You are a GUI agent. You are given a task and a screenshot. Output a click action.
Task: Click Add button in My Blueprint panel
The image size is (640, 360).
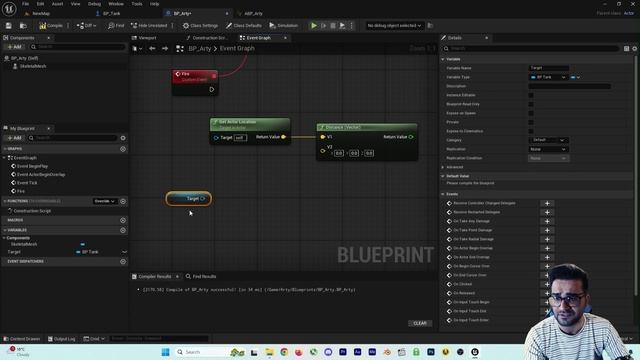(x=14, y=138)
